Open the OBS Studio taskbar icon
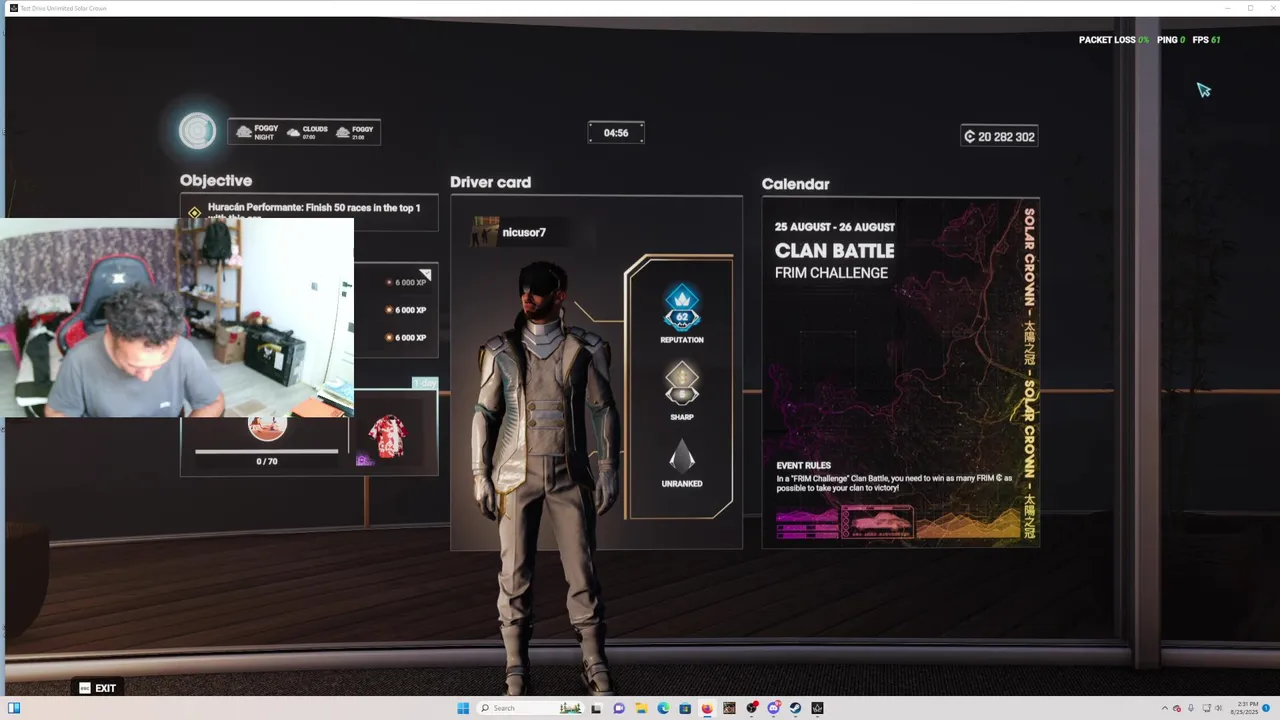 pyautogui.click(x=751, y=708)
